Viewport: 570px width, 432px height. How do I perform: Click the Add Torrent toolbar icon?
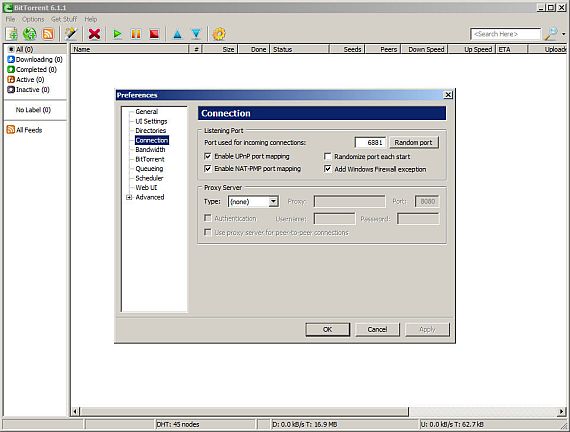pos(12,34)
